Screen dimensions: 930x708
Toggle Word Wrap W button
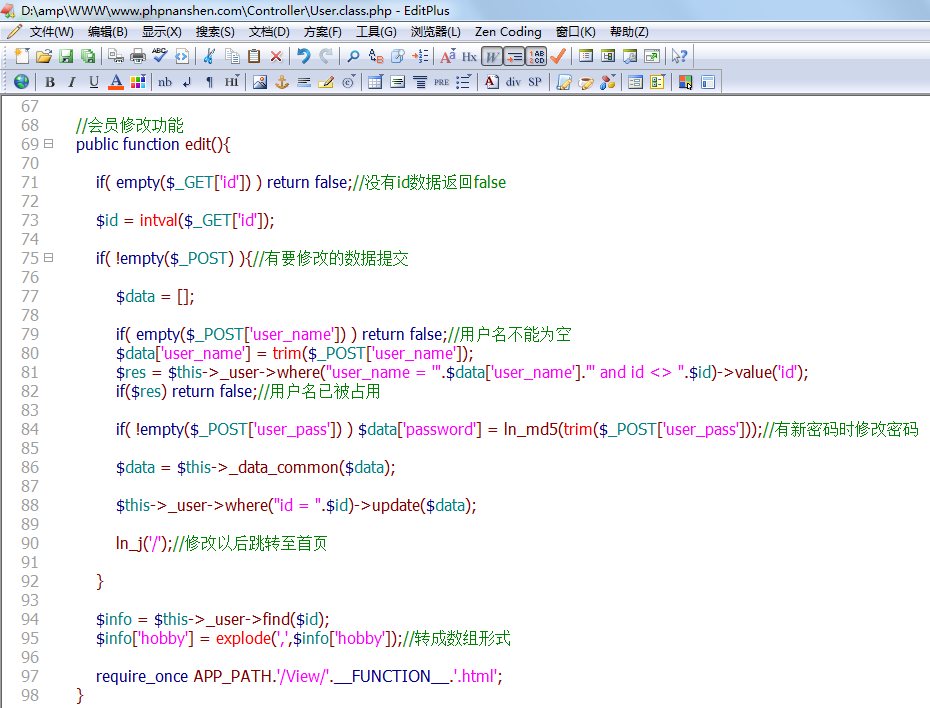pos(492,56)
